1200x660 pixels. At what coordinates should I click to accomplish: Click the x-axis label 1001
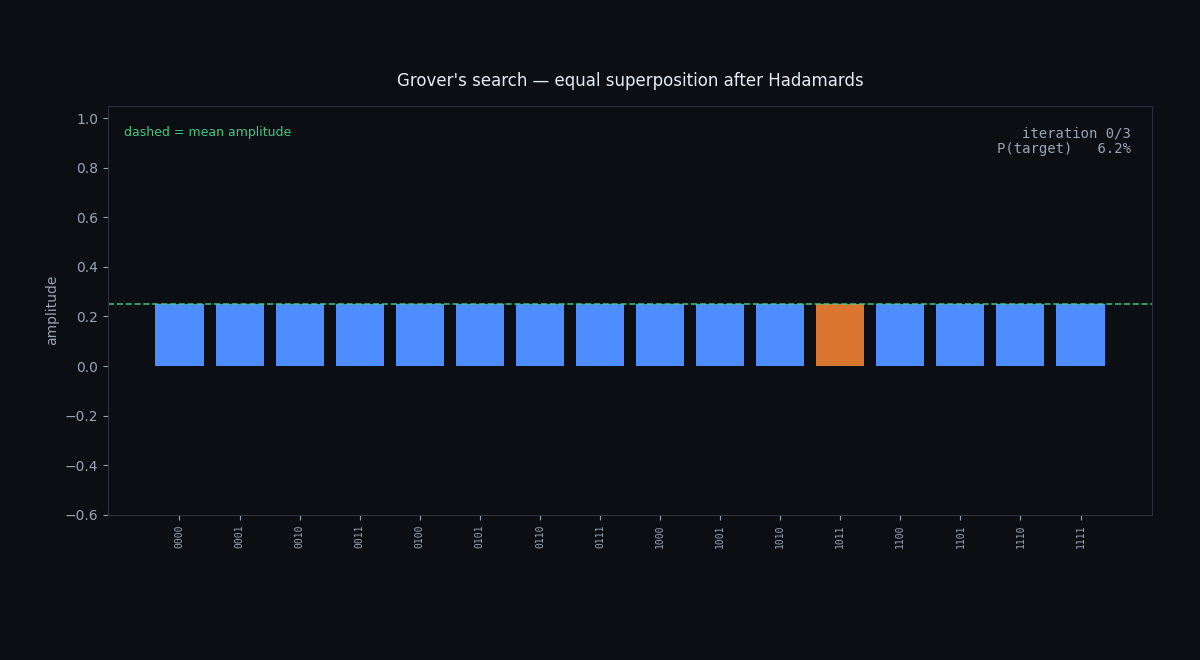(720, 537)
